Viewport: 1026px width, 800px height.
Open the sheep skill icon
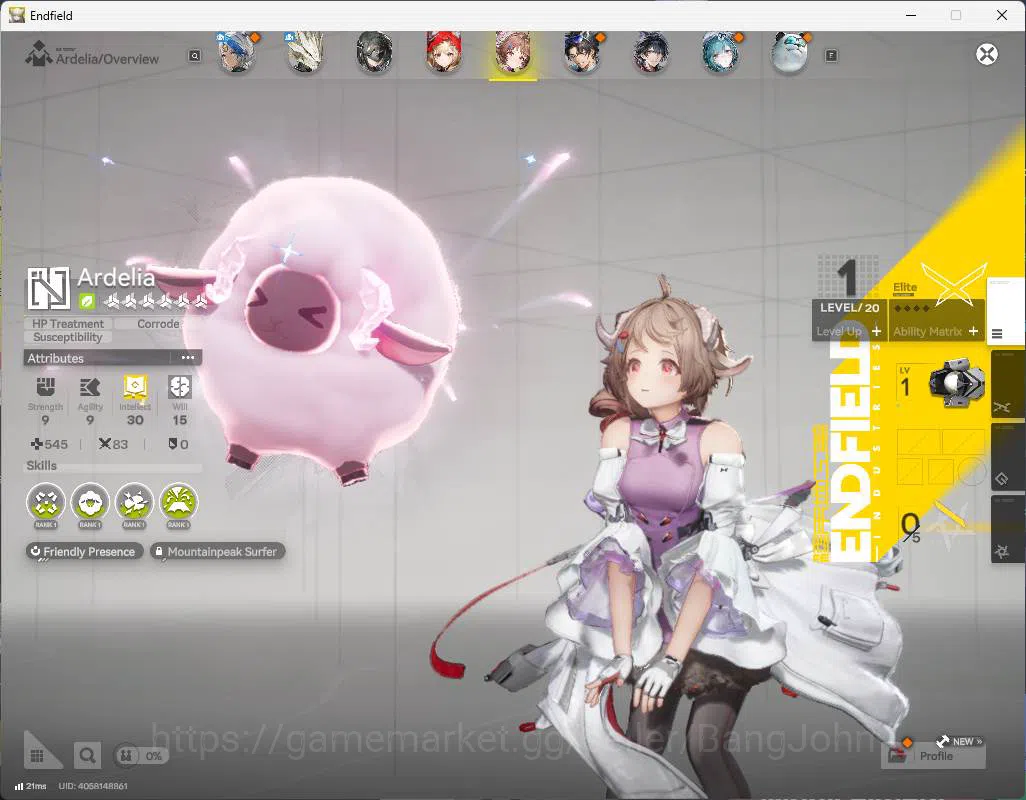coord(90,503)
